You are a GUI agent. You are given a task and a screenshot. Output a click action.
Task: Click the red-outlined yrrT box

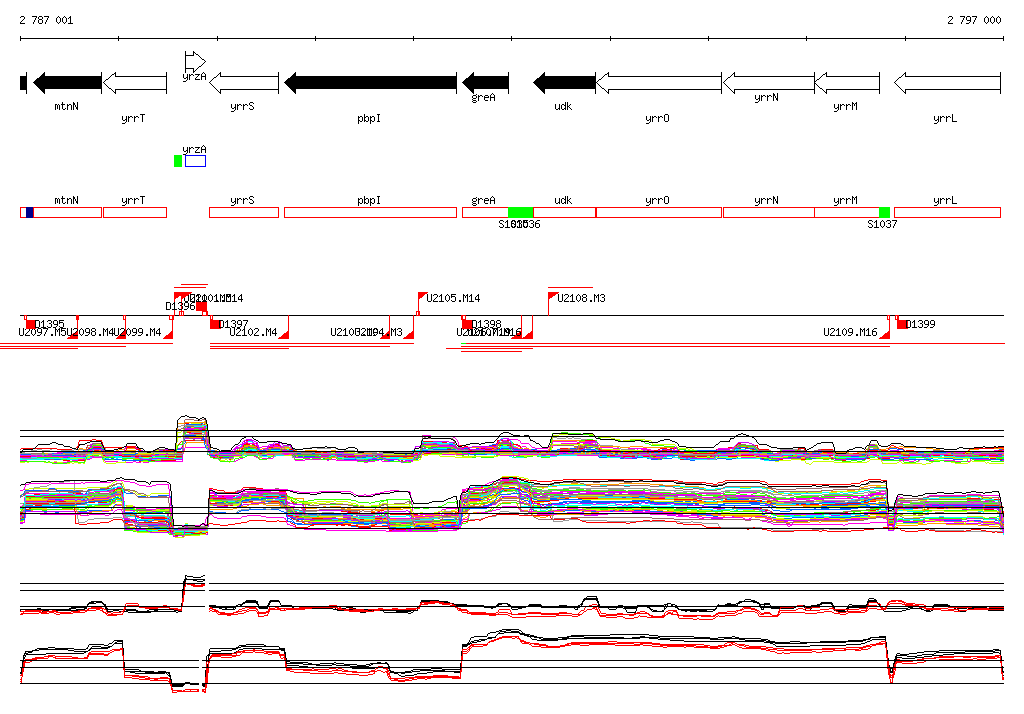coord(135,212)
